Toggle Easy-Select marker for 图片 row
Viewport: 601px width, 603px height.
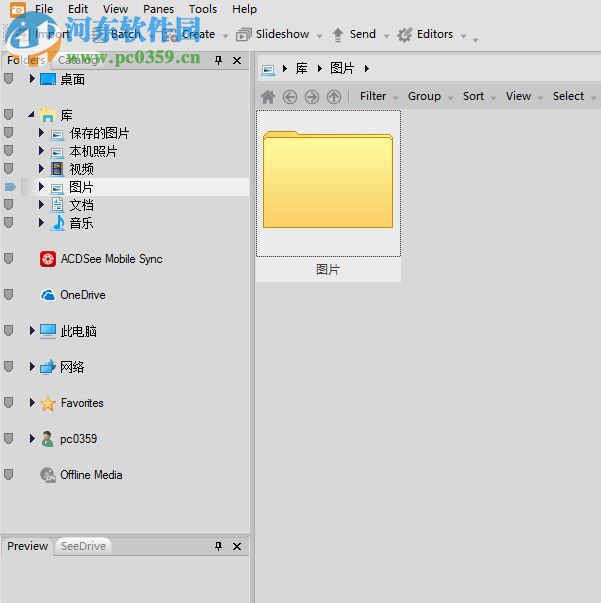(x=10, y=187)
